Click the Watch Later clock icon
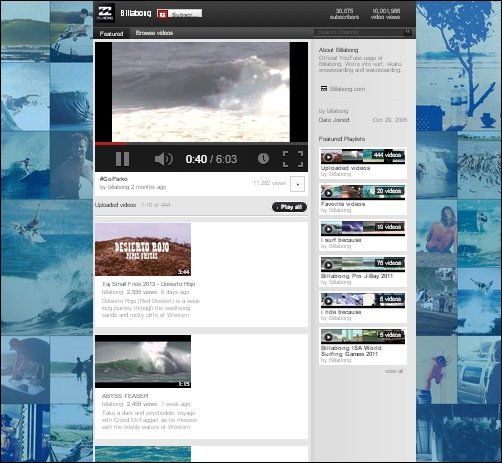The image size is (502, 463). (263, 159)
